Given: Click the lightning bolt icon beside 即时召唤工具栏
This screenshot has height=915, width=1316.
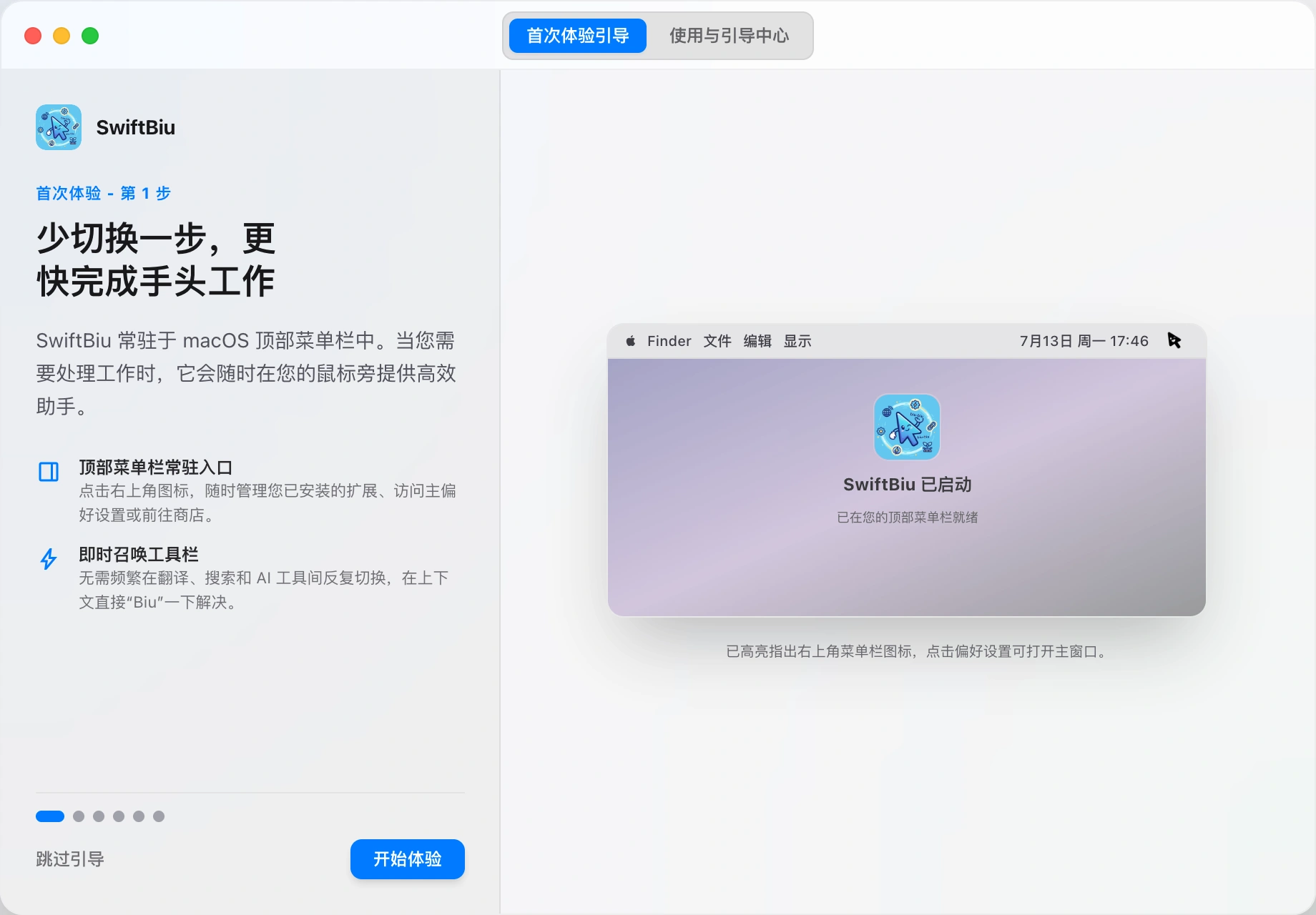Looking at the screenshot, I should (49, 559).
